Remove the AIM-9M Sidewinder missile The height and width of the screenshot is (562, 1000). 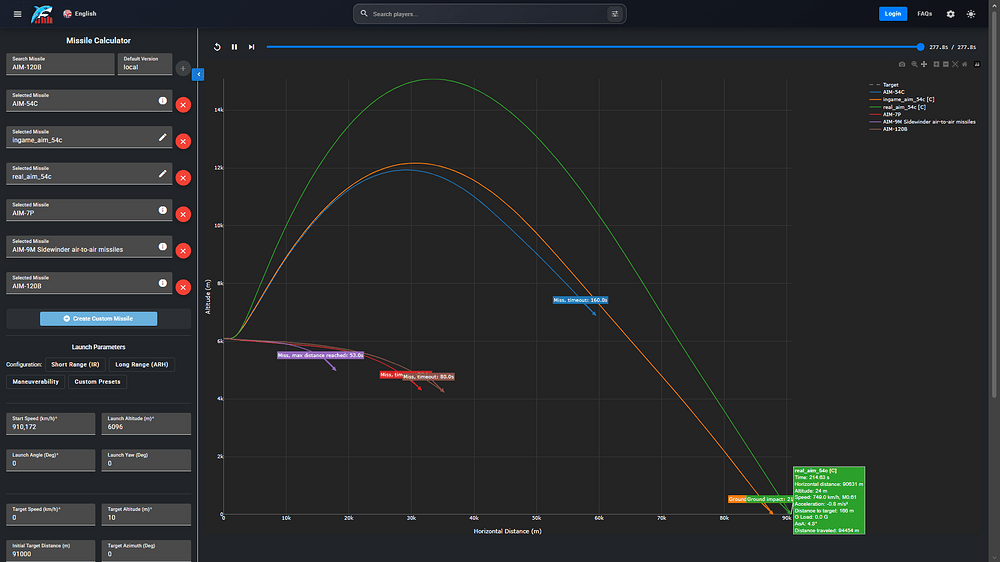pyautogui.click(x=183, y=251)
